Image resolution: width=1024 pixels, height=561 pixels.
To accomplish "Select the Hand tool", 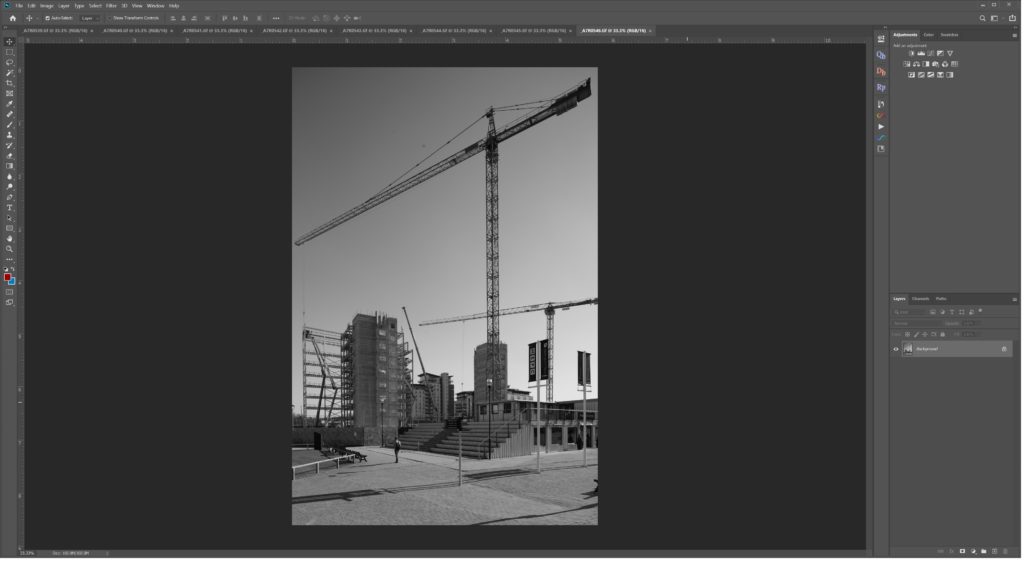I will pos(10,239).
